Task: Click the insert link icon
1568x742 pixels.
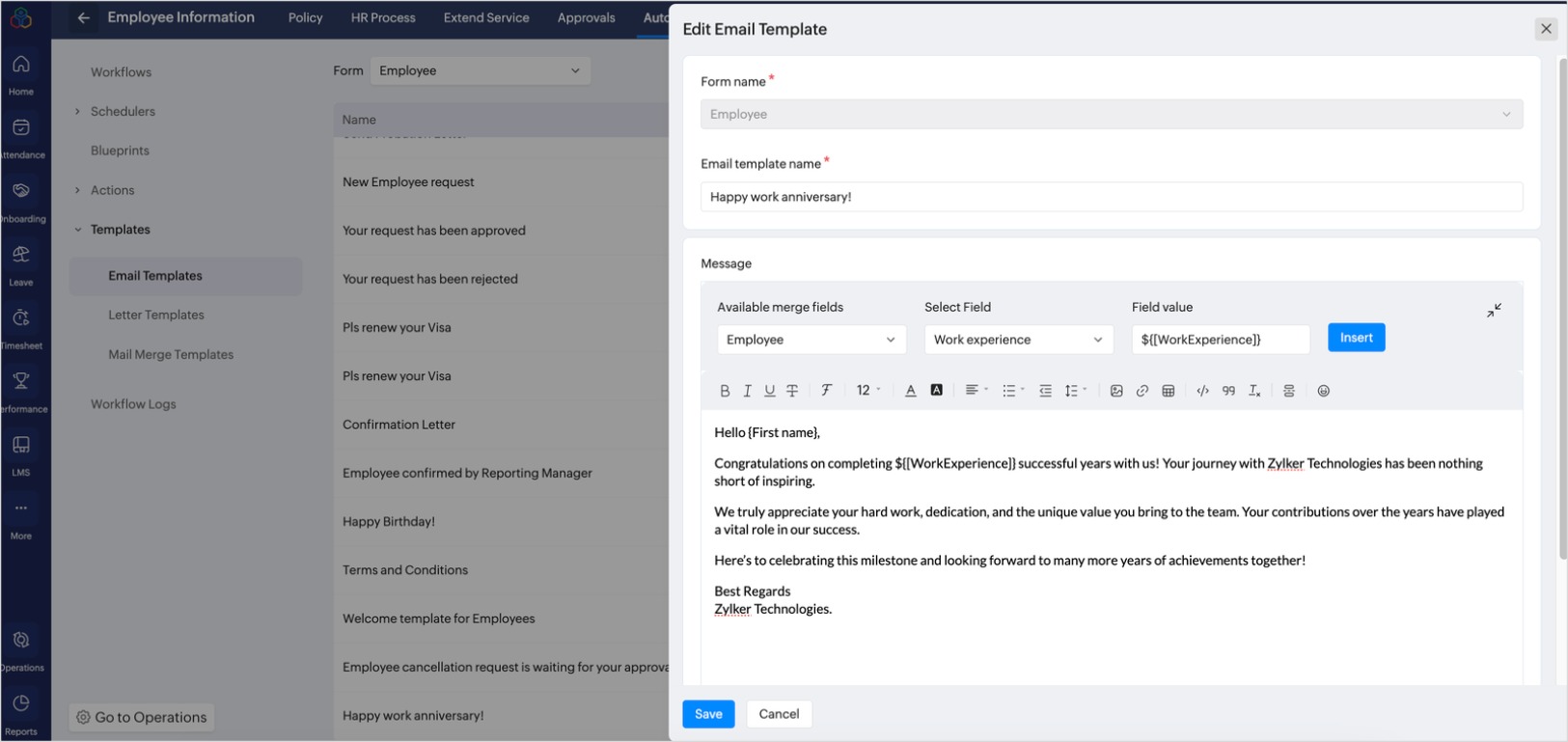Action: pyautogui.click(x=1142, y=391)
